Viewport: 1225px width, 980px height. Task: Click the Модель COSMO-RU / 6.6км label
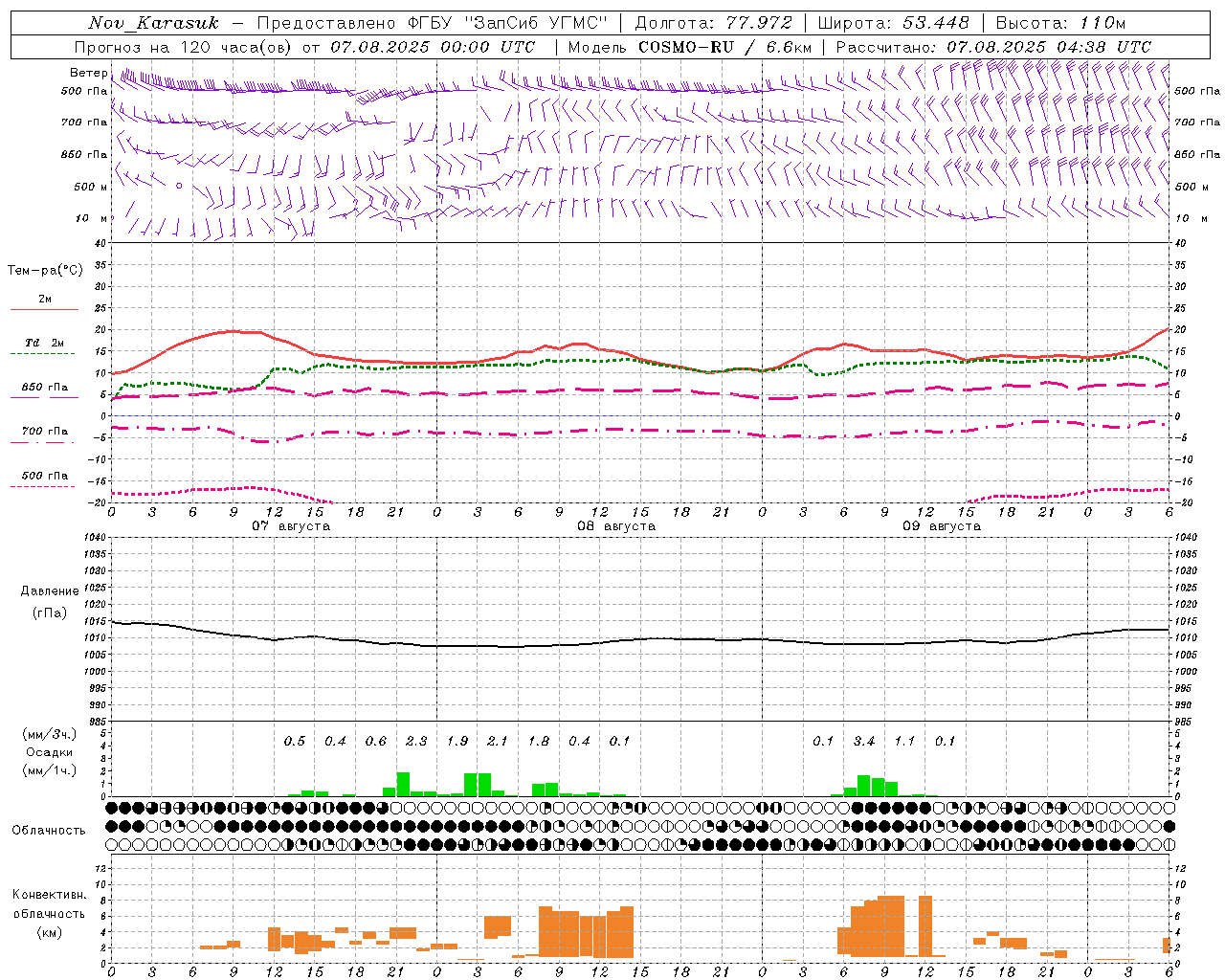[689, 47]
